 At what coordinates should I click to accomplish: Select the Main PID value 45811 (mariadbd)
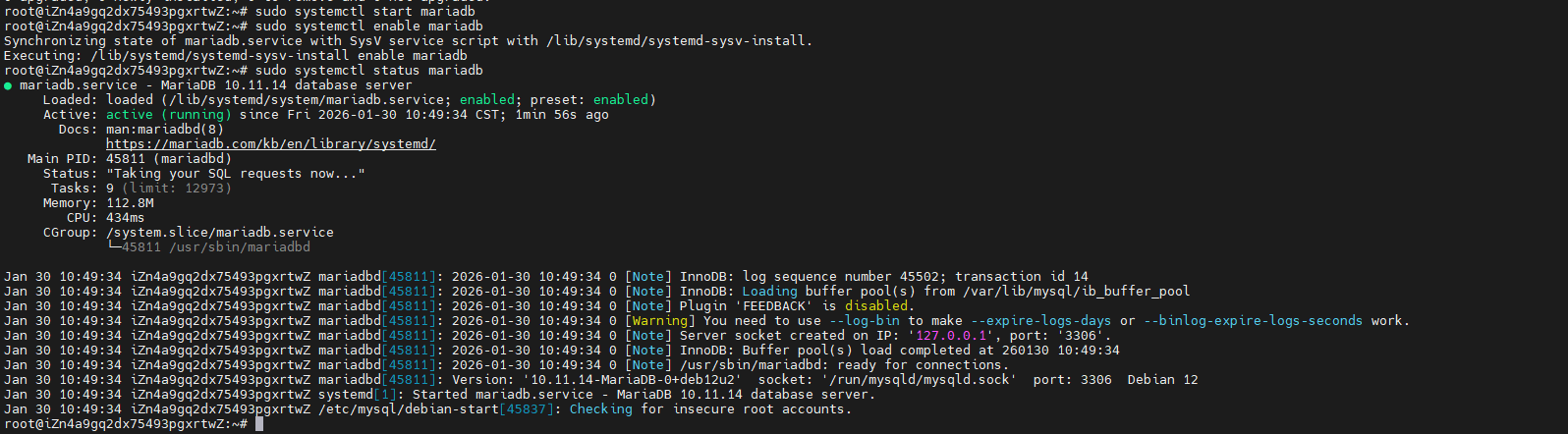point(168,159)
